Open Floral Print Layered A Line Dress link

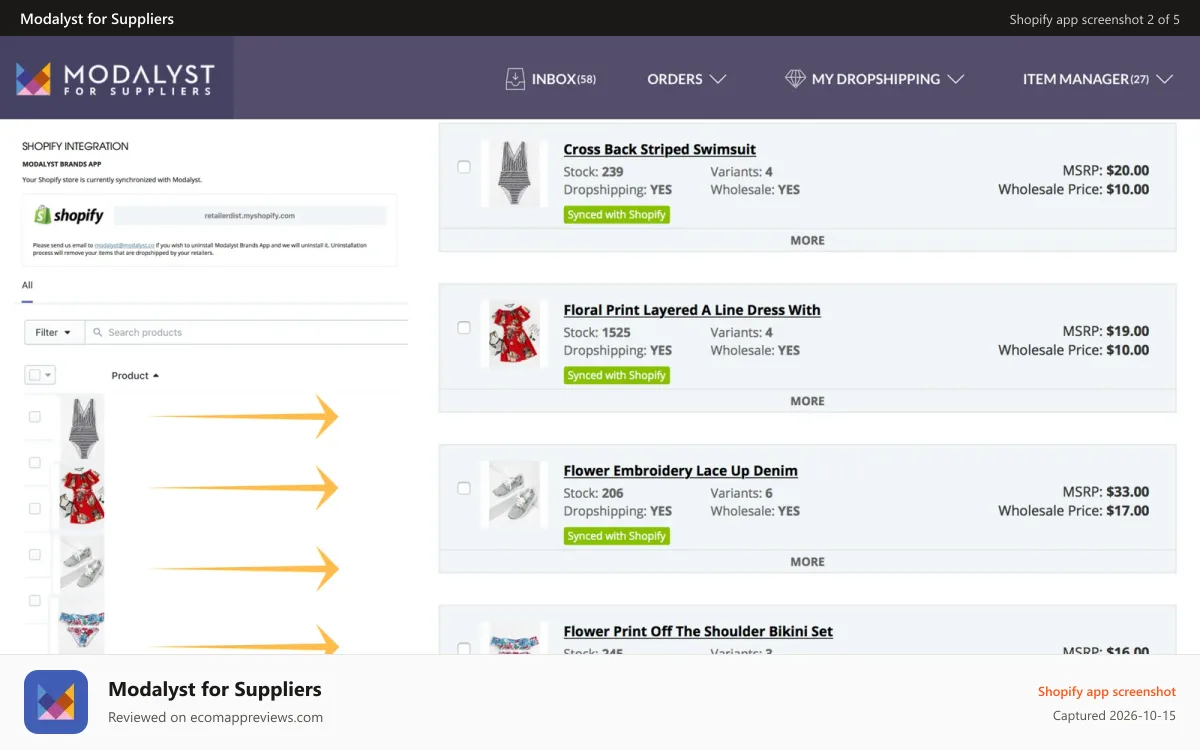pyautogui.click(x=692, y=310)
